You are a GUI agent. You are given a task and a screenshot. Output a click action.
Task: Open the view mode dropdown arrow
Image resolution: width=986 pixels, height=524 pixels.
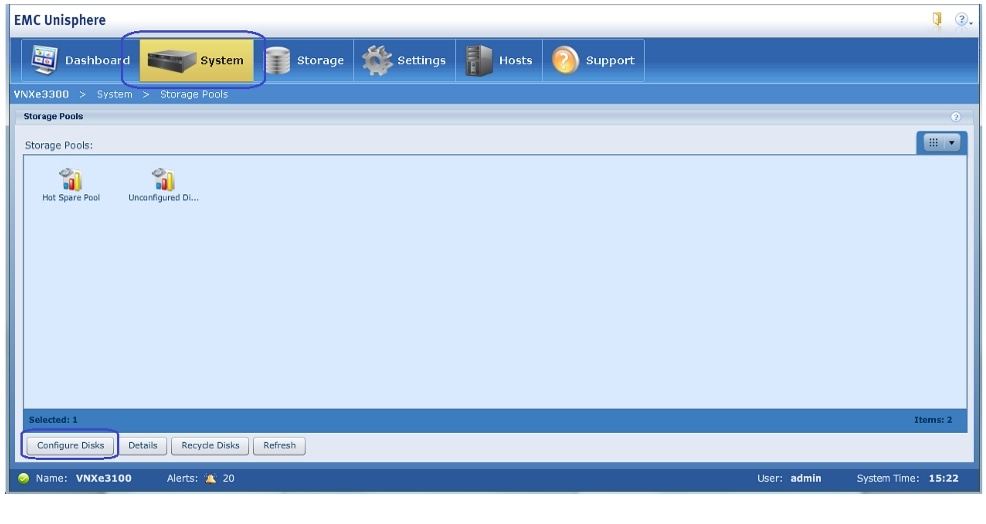(x=951, y=143)
